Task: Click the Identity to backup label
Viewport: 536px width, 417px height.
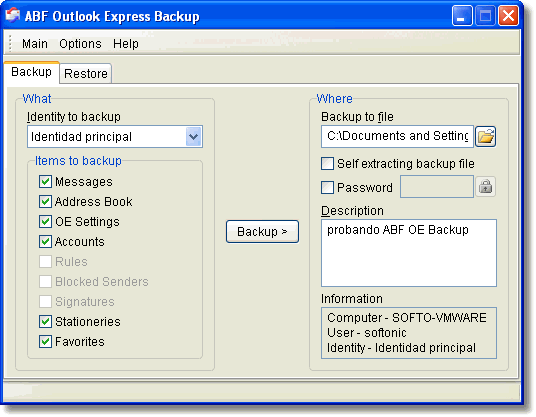Action: point(74,117)
